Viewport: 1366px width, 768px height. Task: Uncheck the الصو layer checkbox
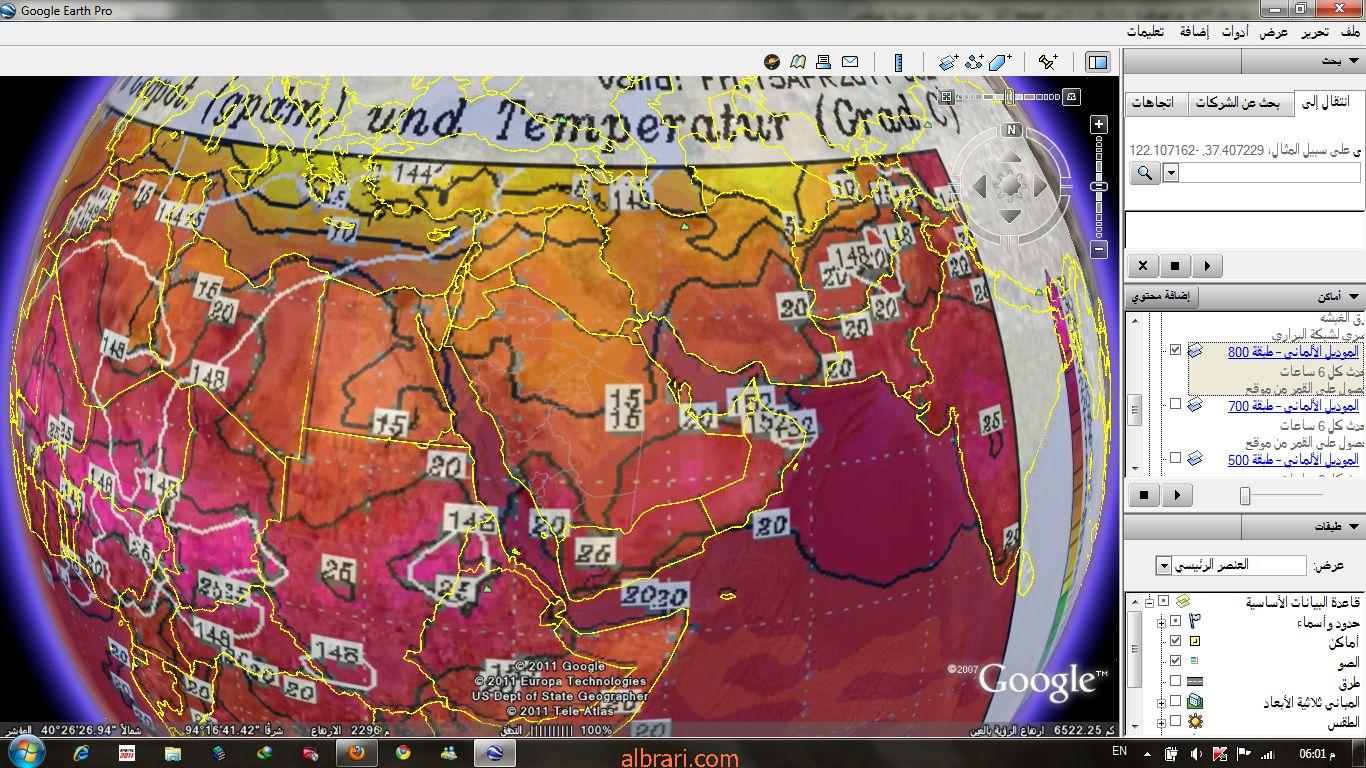pos(1175,660)
